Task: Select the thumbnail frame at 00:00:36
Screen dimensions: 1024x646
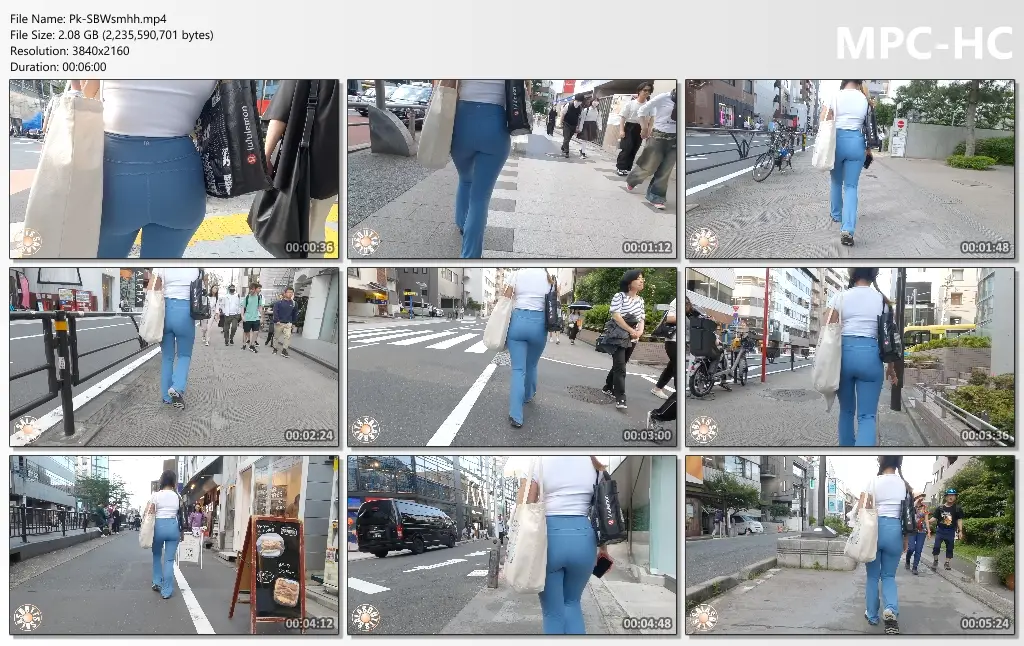Action: (x=174, y=169)
